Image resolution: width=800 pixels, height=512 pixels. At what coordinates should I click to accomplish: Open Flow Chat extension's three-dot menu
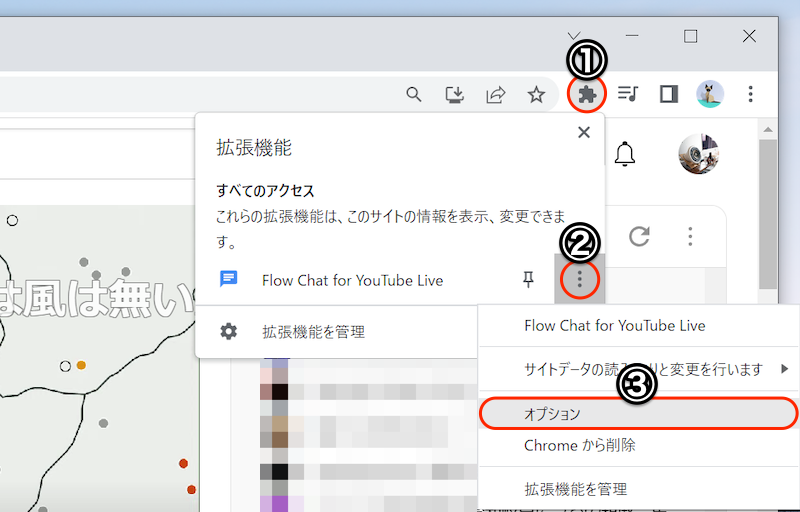coord(579,280)
